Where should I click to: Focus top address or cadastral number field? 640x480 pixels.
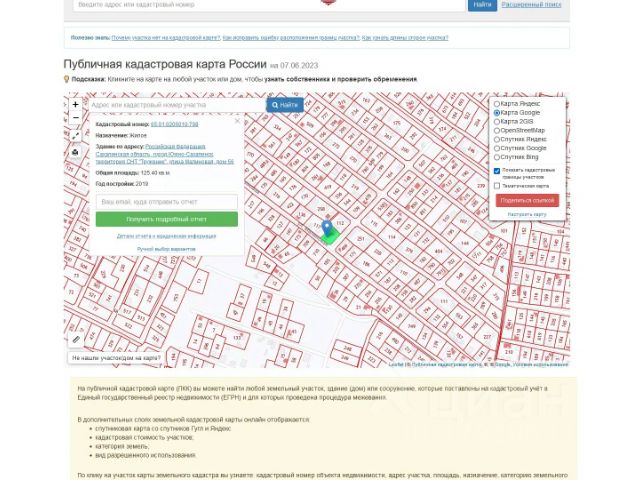coord(270,4)
